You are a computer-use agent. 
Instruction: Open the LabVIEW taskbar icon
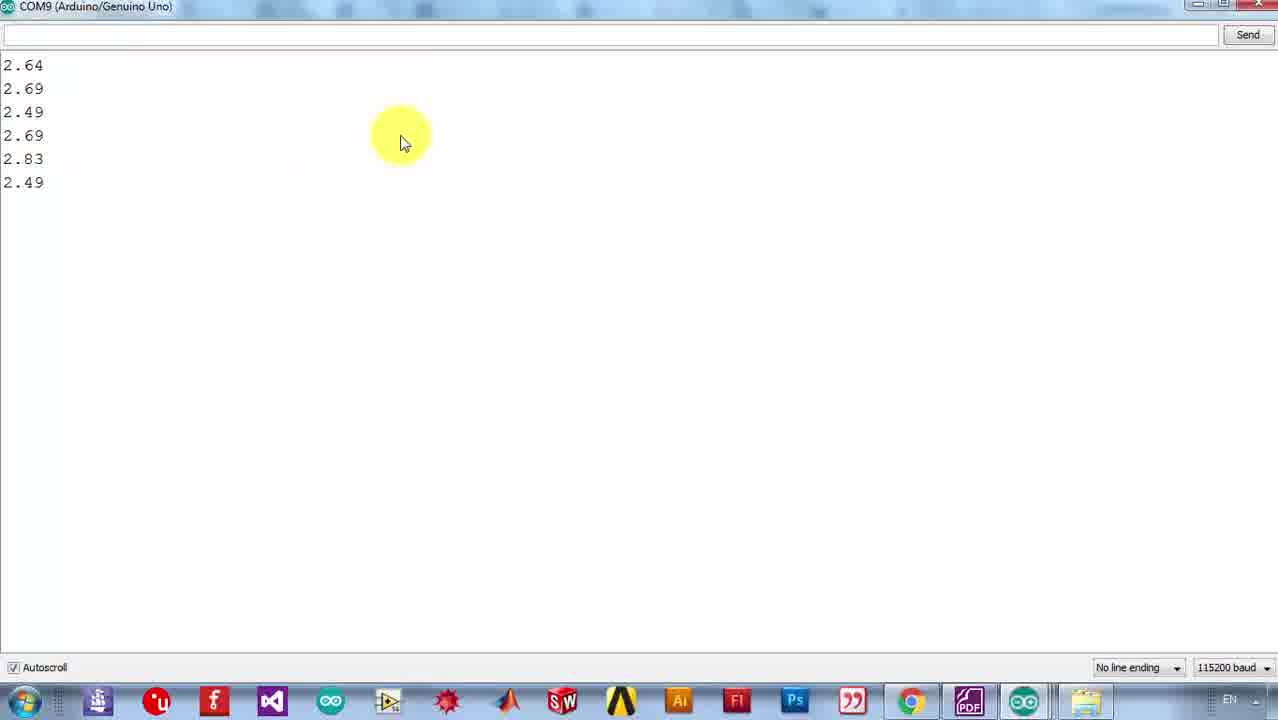[x=388, y=701]
